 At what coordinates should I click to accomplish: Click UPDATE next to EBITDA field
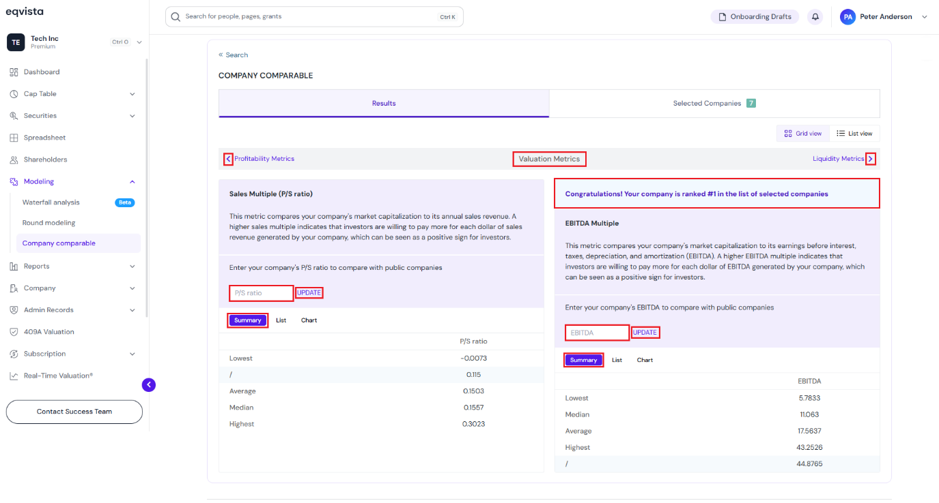(x=645, y=332)
